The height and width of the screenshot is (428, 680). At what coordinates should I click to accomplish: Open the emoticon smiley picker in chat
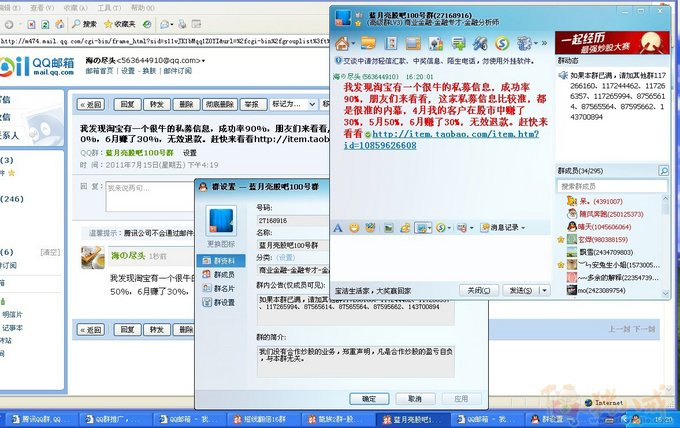pyautogui.click(x=353, y=228)
